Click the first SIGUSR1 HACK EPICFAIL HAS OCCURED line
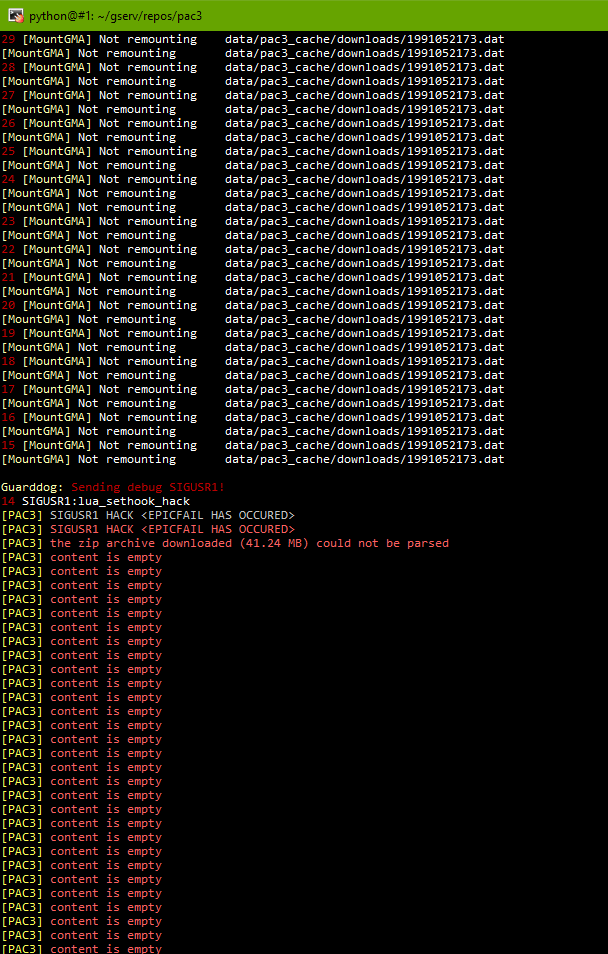 tap(150, 515)
